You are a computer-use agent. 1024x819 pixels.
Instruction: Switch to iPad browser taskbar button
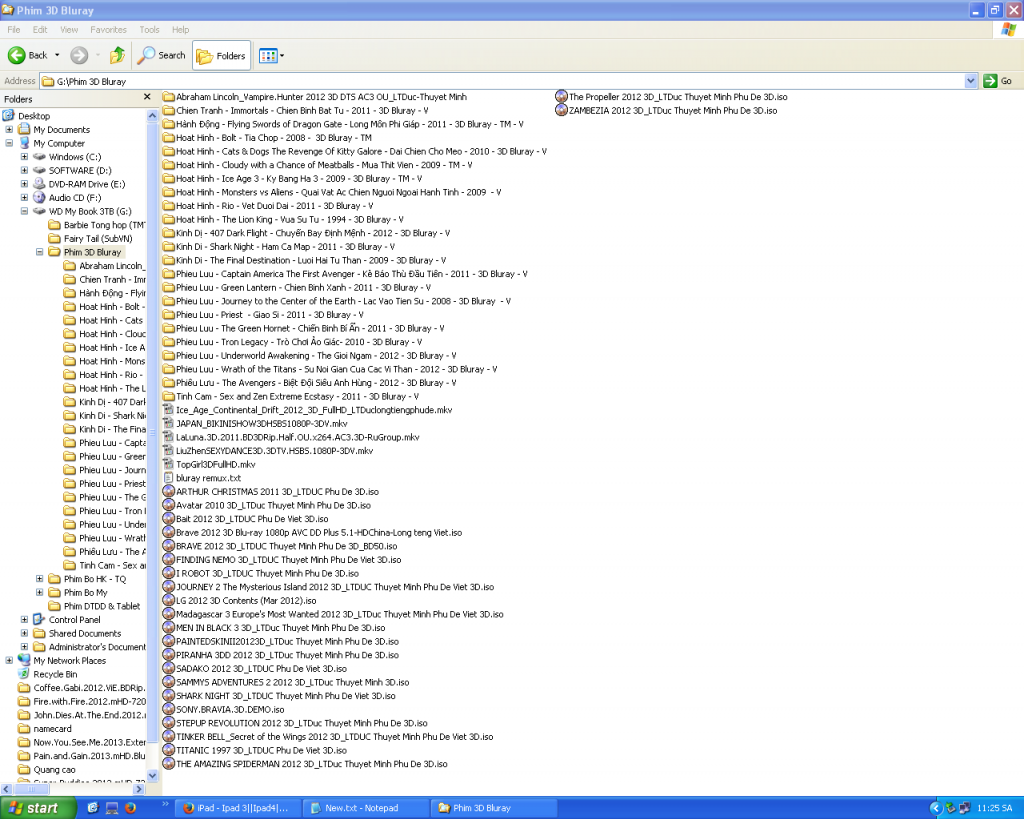click(238, 808)
